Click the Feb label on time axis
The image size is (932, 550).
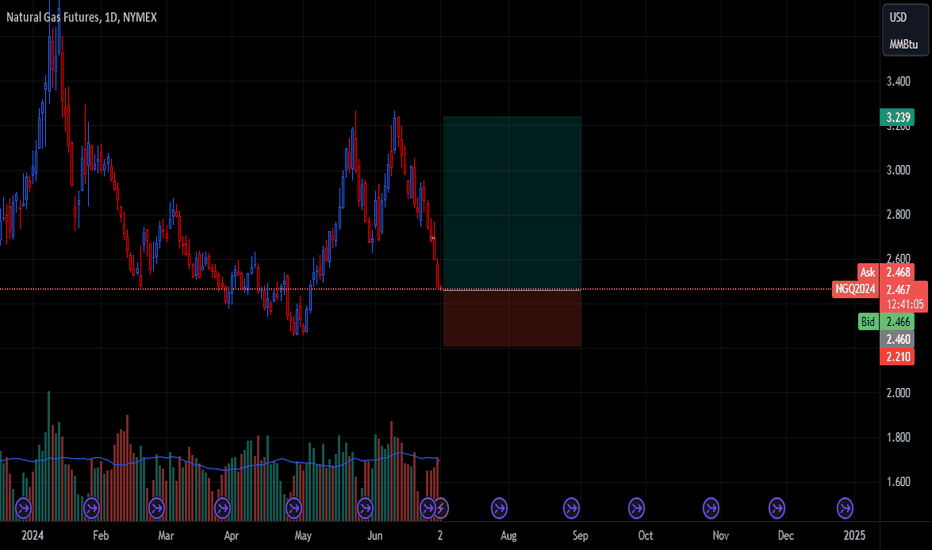click(x=101, y=536)
